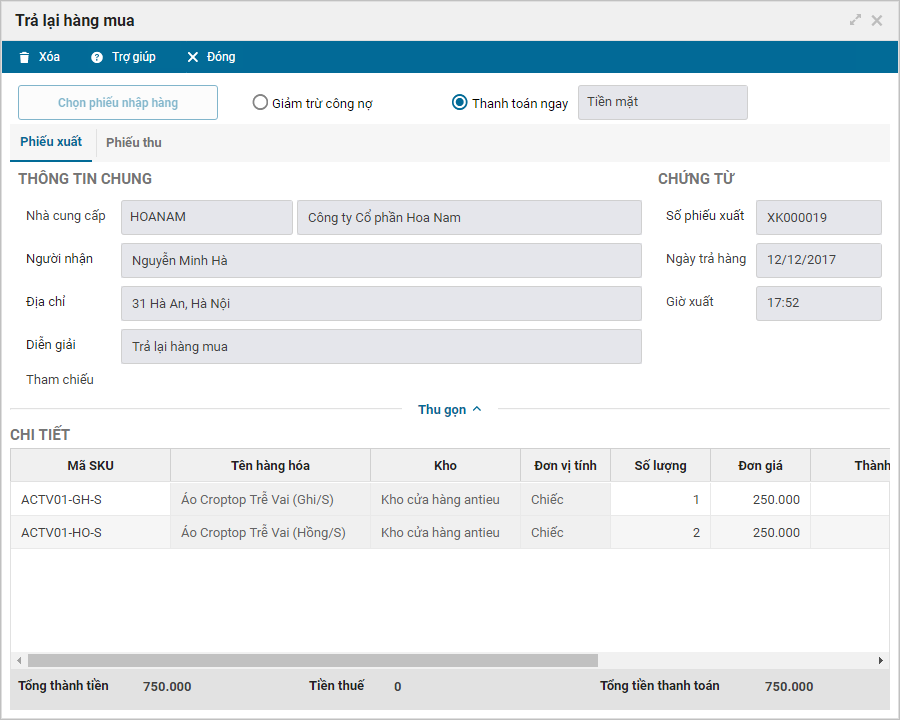Click the Kho cell in ACTV01-GH-S row
This screenshot has height=720, width=900.
(445, 500)
